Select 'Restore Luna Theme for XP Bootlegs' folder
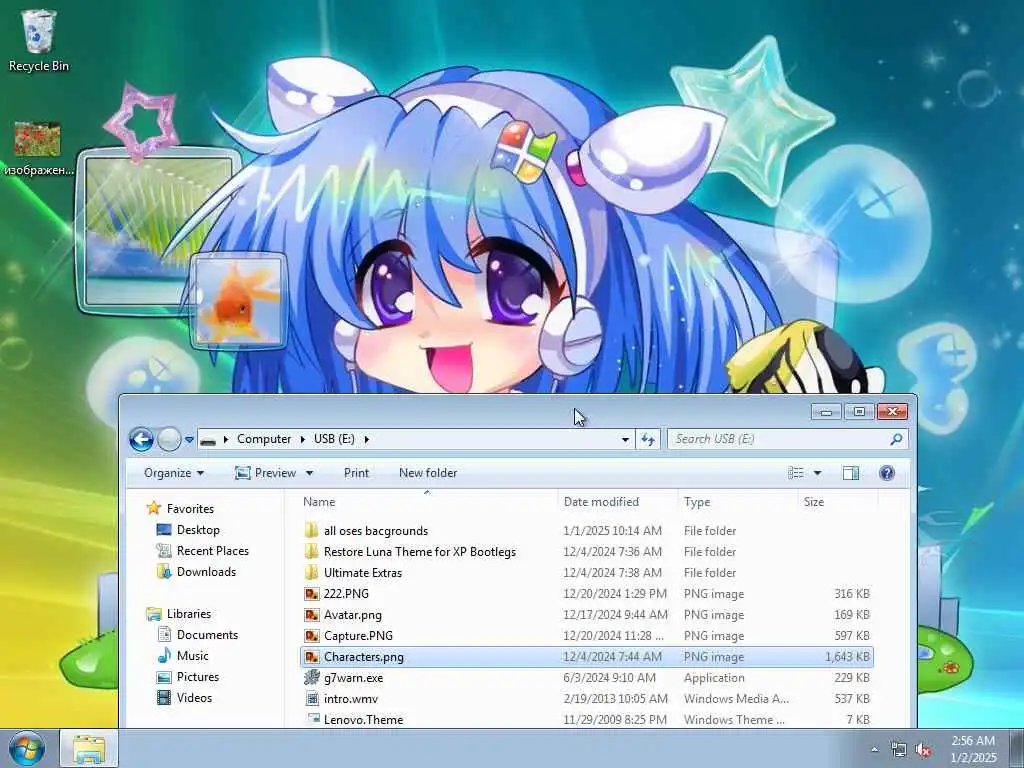Screen dimensions: 1024x768 (x=586, y=552)
